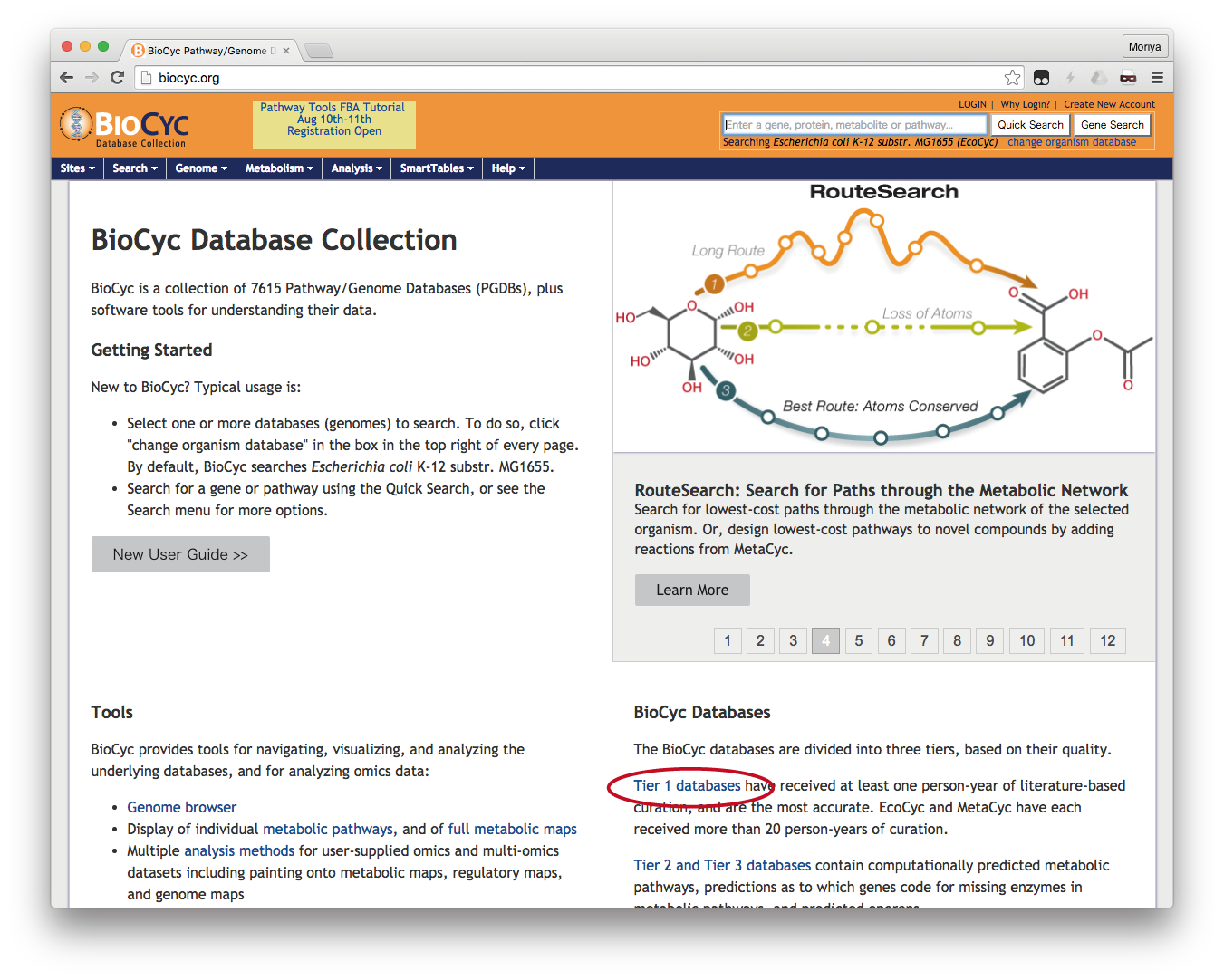Click the 'Getting Started' heading
The width and height of the screenshot is (1224, 980).
[151, 350]
